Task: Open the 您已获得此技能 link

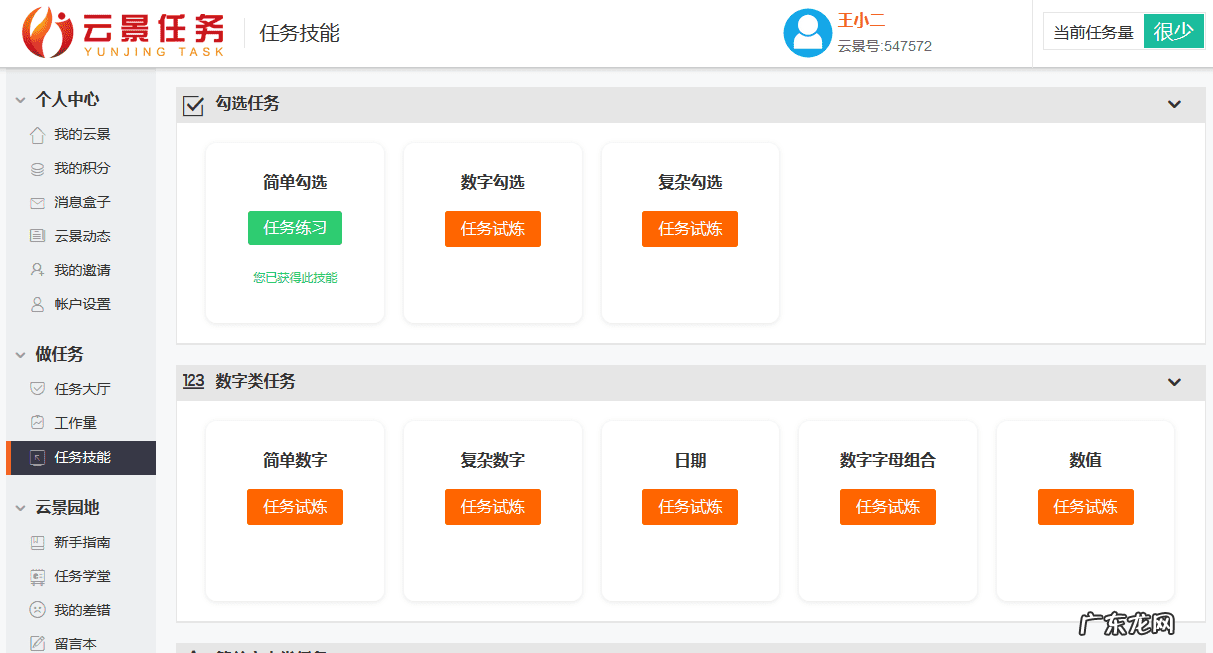Action: click(294, 278)
